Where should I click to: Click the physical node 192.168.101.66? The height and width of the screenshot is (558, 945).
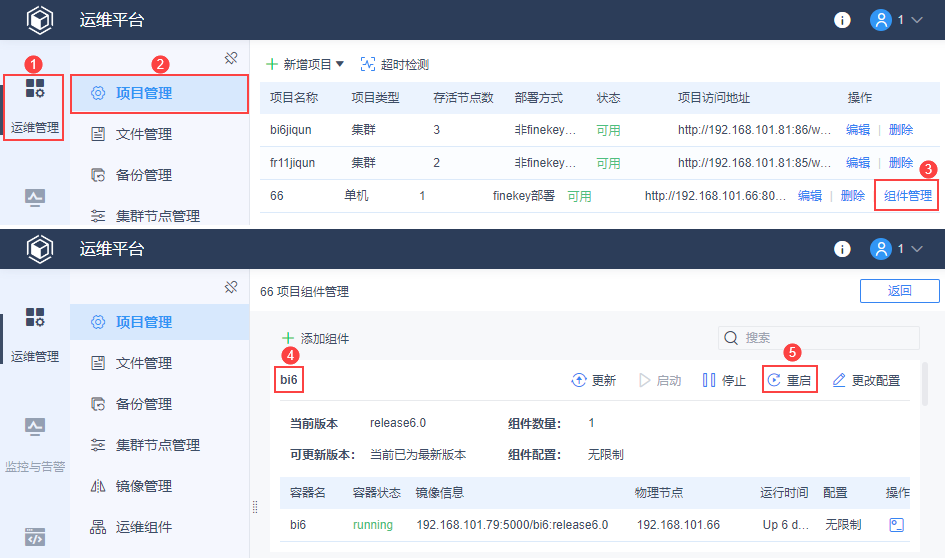[x=678, y=525]
